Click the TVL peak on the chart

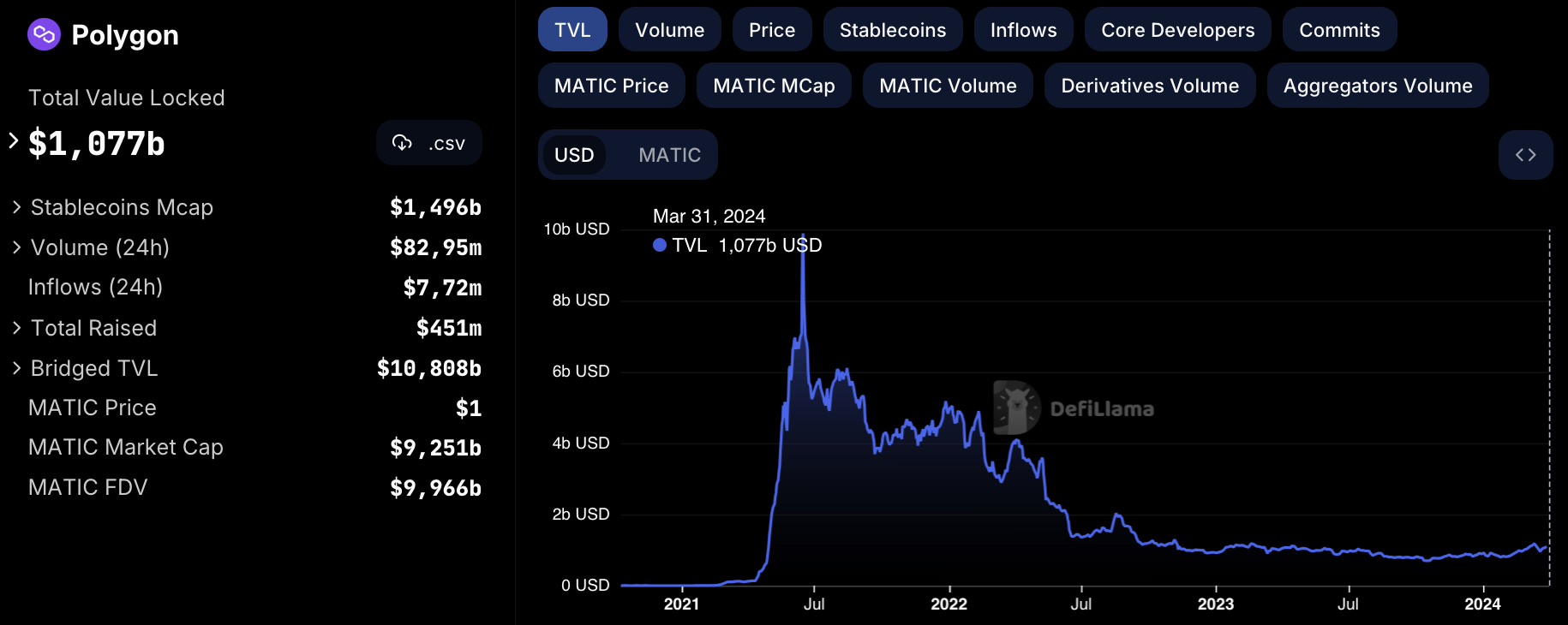[803, 235]
